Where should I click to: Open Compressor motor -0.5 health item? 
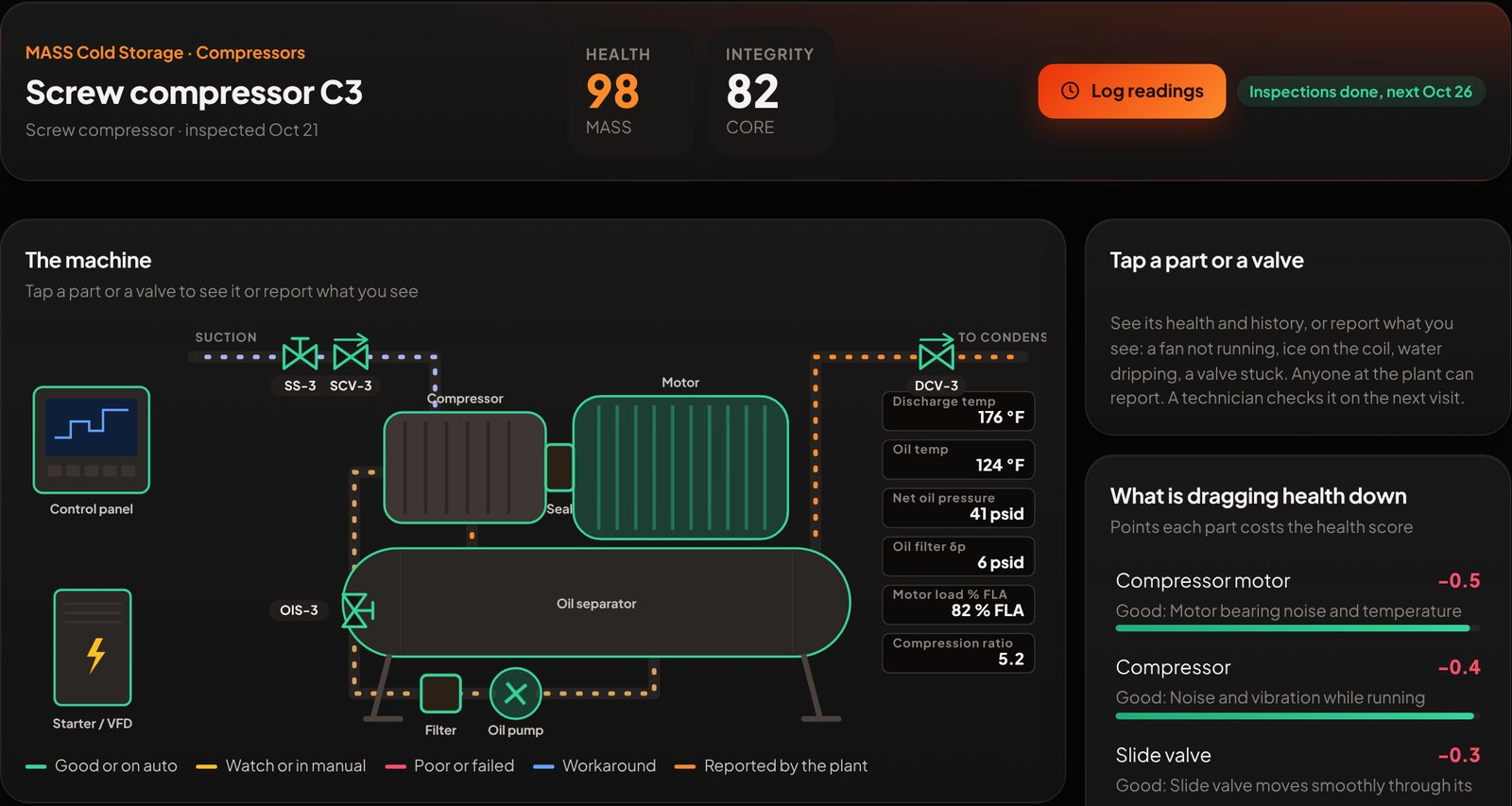[x=1297, y=599]
